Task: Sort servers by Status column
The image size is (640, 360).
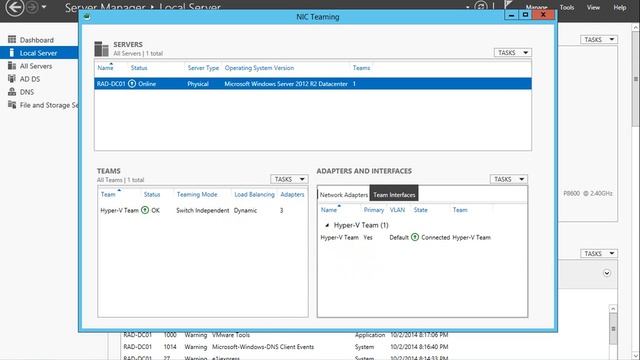Action: 139,68
